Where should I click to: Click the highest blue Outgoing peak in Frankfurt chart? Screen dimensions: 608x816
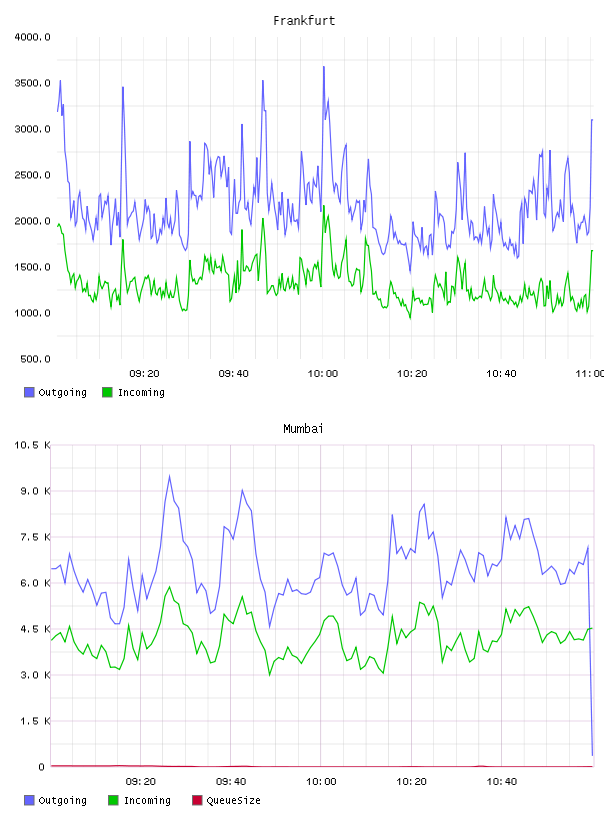(x=324, y=67)
